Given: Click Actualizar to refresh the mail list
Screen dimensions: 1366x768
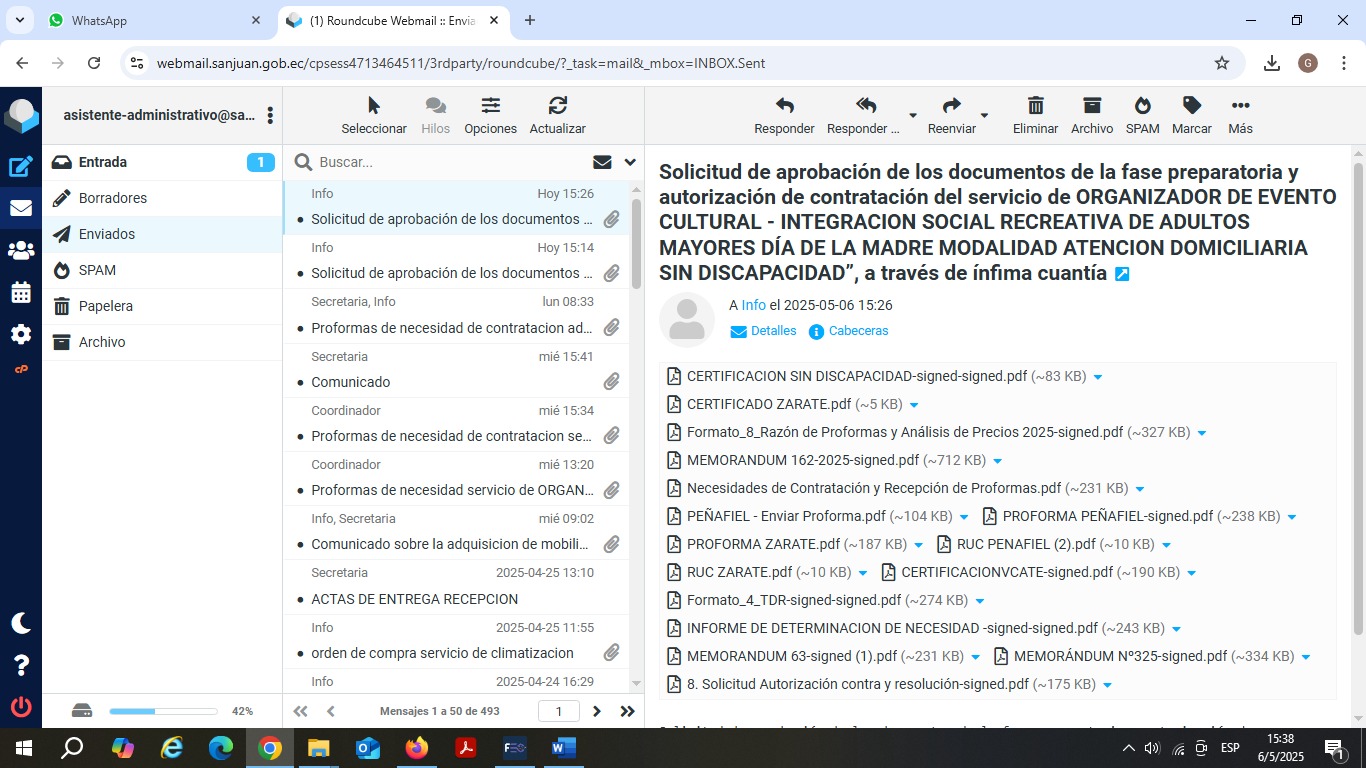Looking at the screenshot, I should click(x=557, y=114).
